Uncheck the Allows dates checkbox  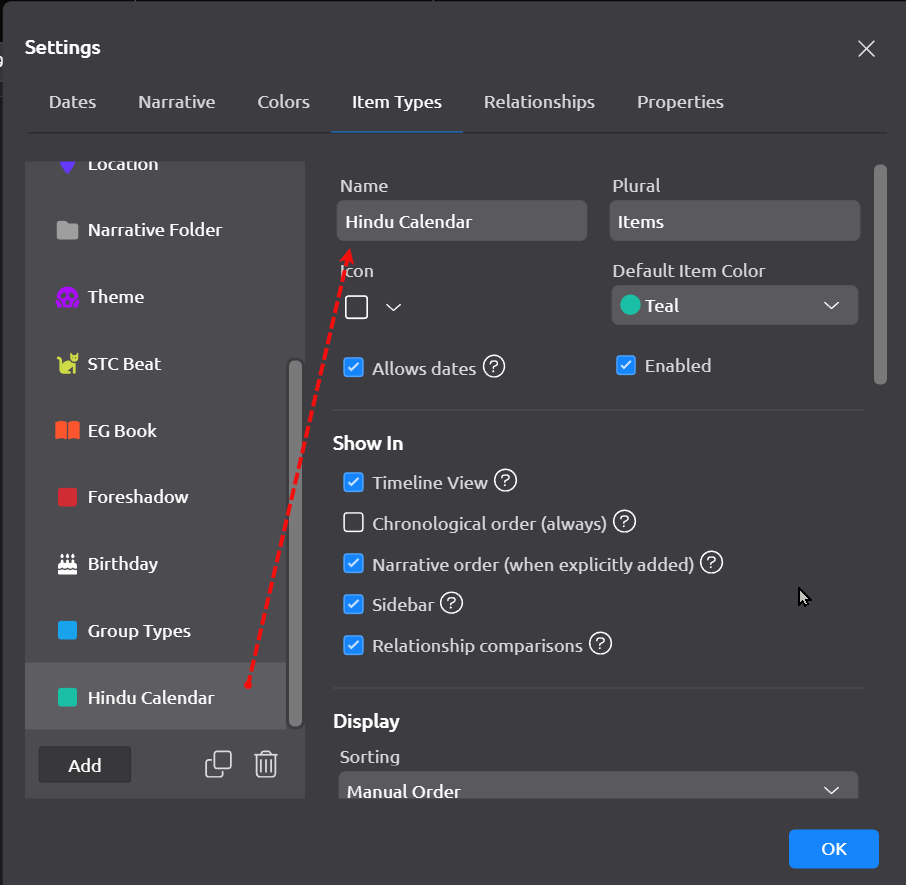[353, 368]
